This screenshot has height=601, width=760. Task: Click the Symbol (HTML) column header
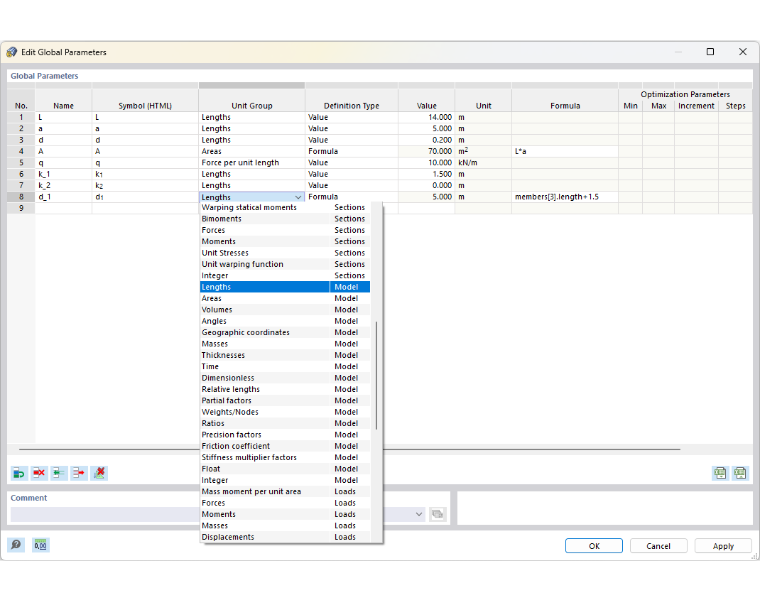145,106
